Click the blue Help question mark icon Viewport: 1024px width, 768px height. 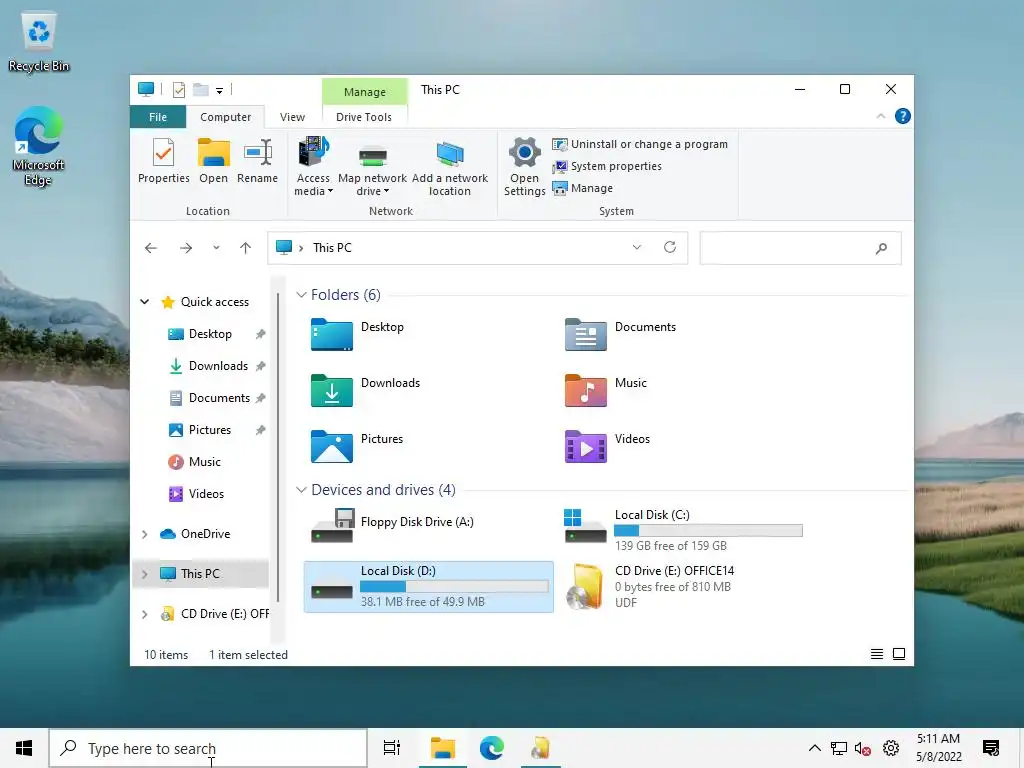[903, 116]
